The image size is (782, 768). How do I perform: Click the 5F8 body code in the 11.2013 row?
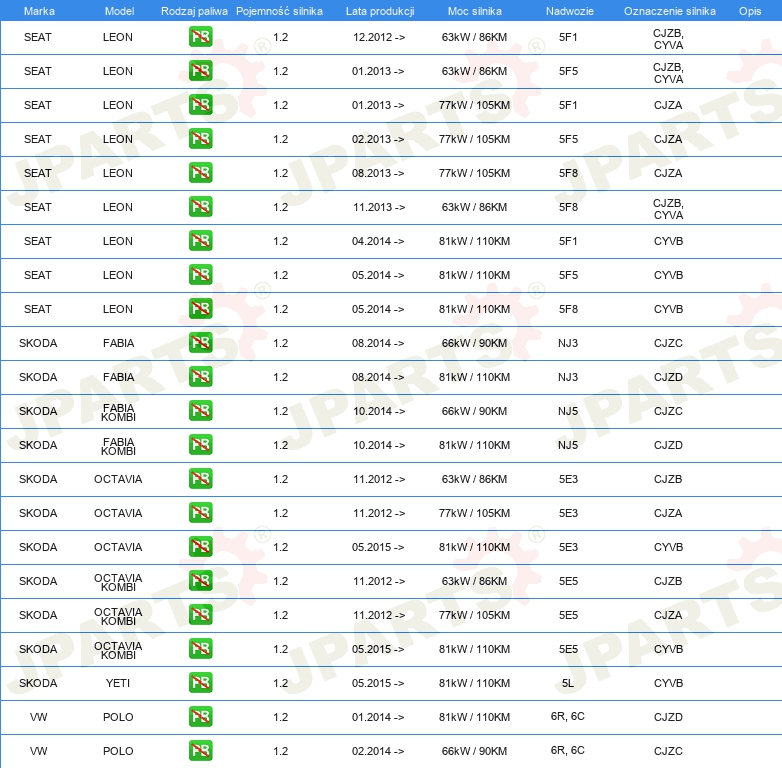point(568,207)
